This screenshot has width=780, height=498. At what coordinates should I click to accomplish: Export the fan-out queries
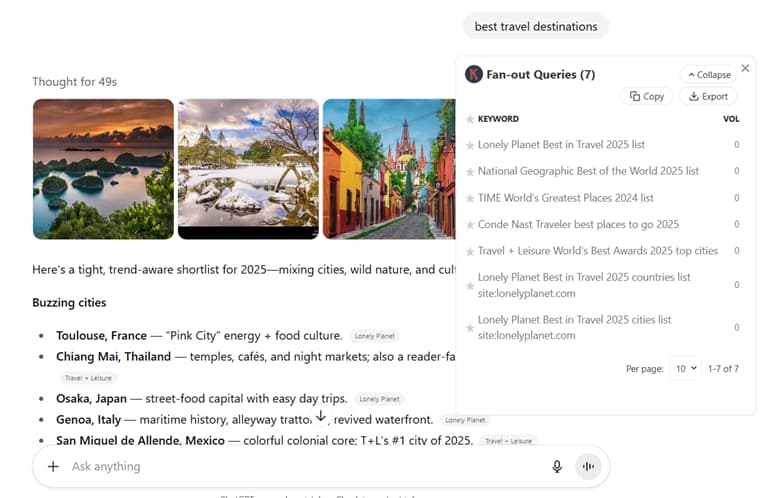pos(708,96)
